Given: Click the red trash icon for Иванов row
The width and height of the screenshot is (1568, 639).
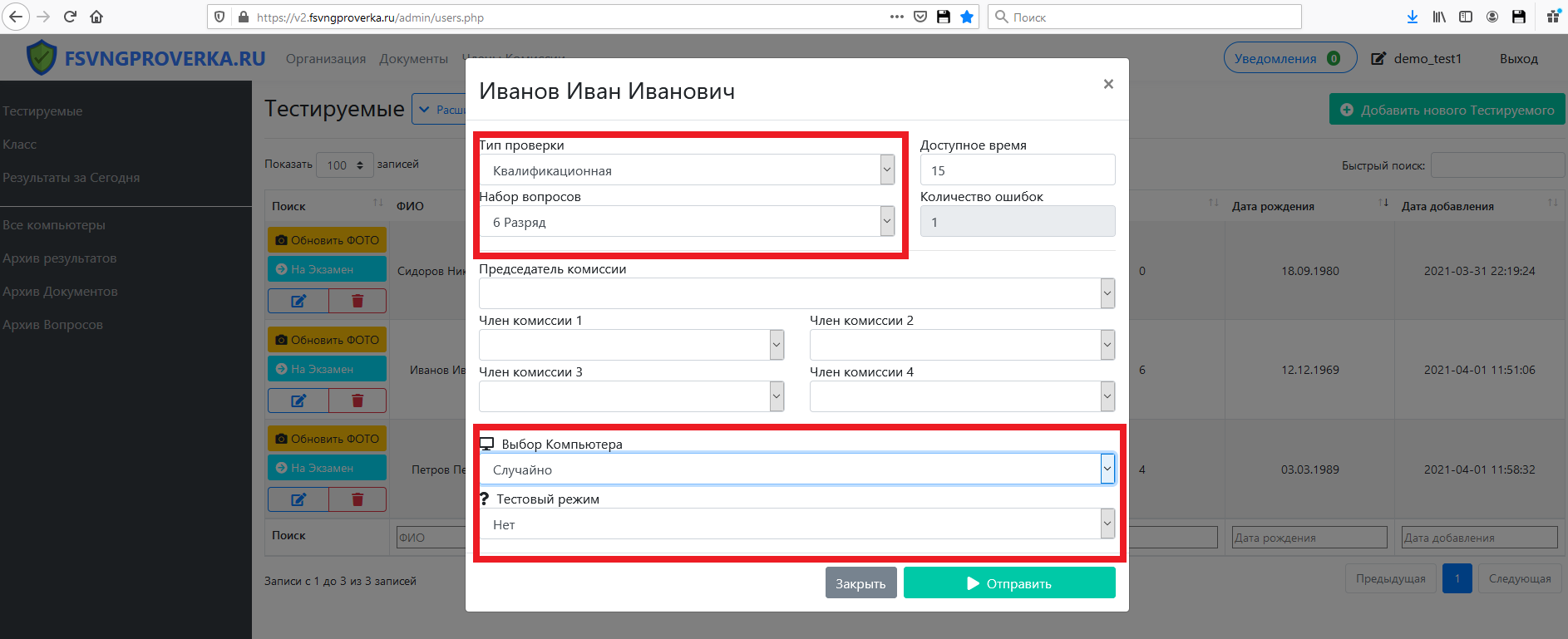Looking at the screenshot, I should pyautogui.click(x=357, y=401).
